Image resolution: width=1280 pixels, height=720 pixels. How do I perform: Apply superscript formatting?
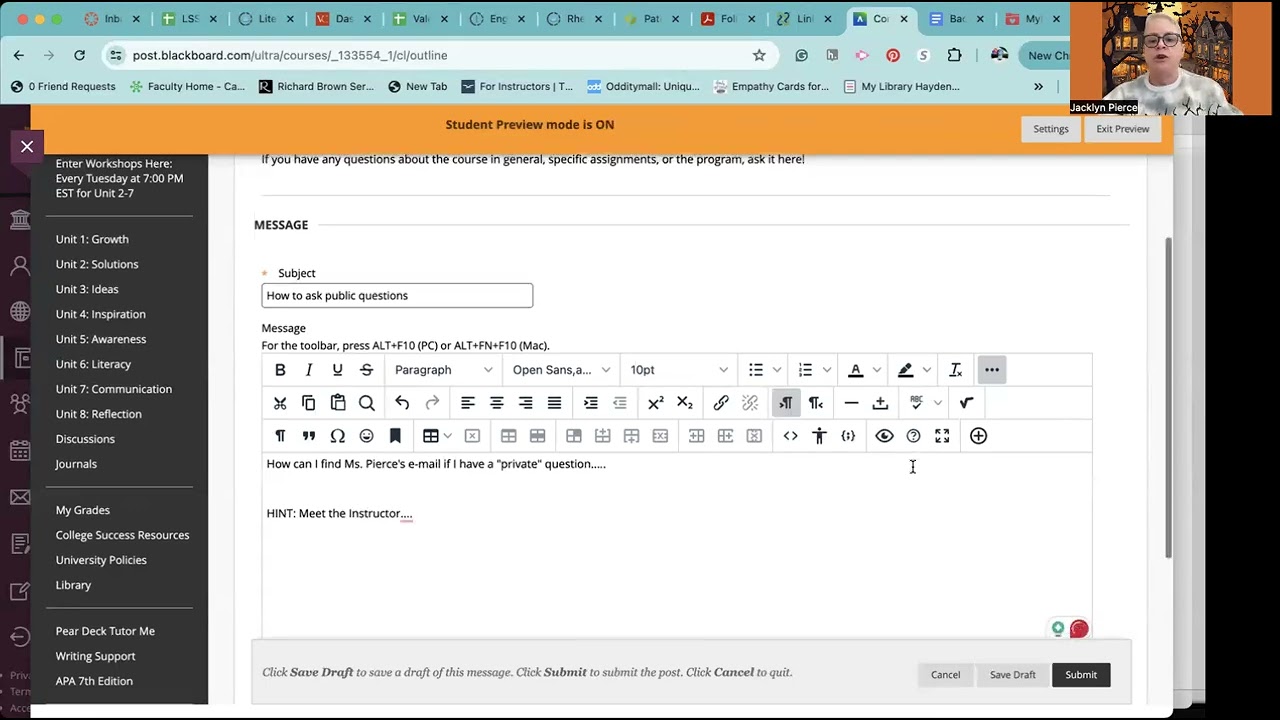click(655, 403)
